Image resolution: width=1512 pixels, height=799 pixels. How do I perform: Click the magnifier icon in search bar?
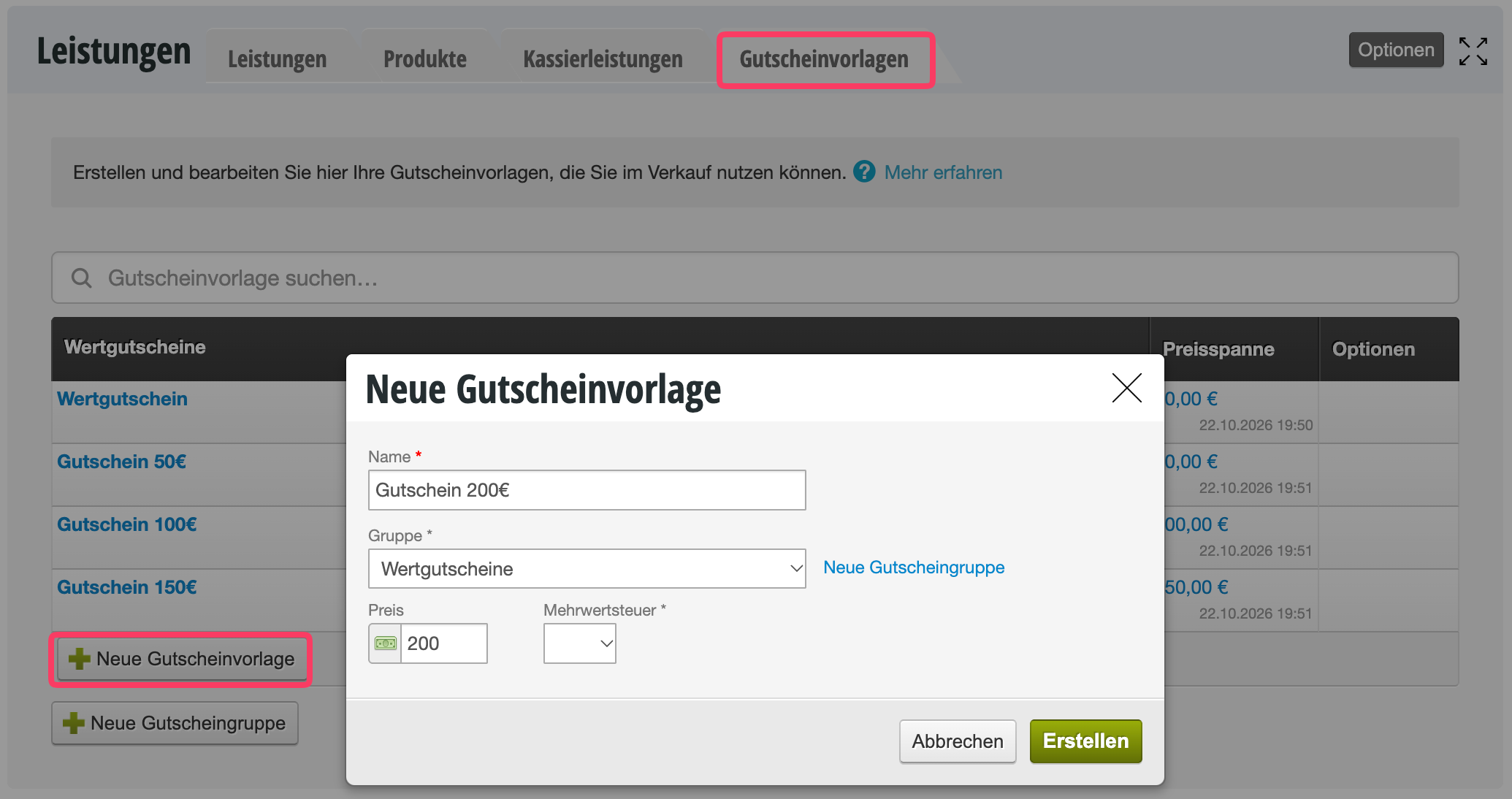[81, 278]
